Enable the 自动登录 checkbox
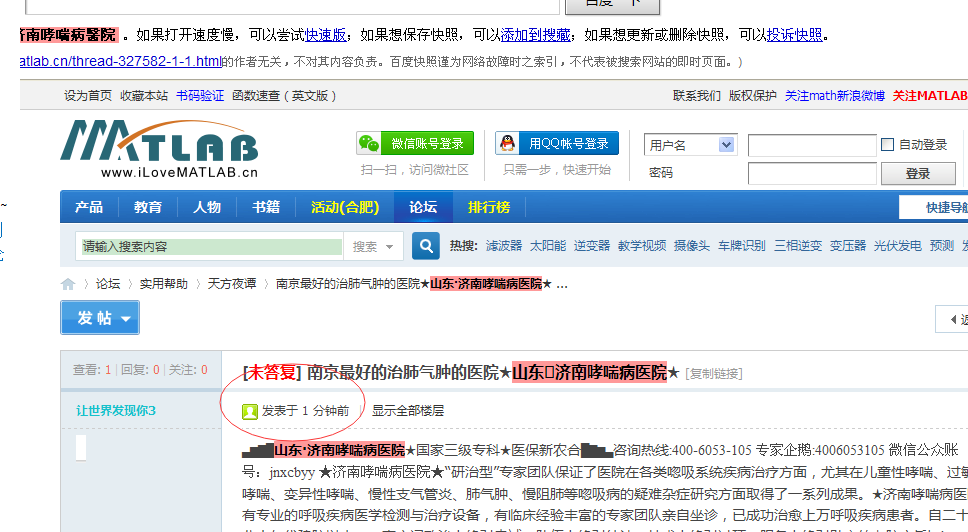The height and width of the screenshot is (532, 968). 887,145
